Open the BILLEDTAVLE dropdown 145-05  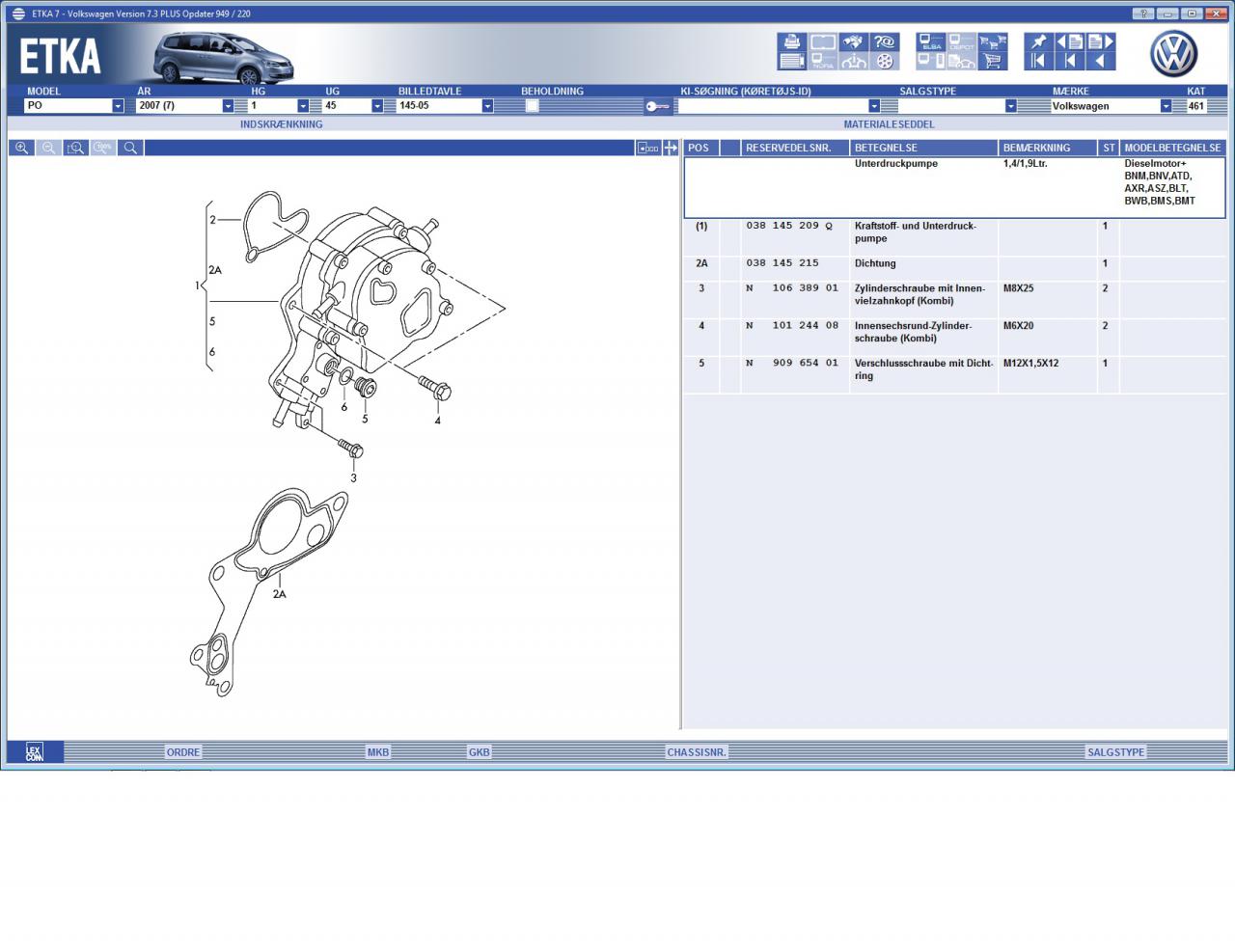click(x=487, y=106)
